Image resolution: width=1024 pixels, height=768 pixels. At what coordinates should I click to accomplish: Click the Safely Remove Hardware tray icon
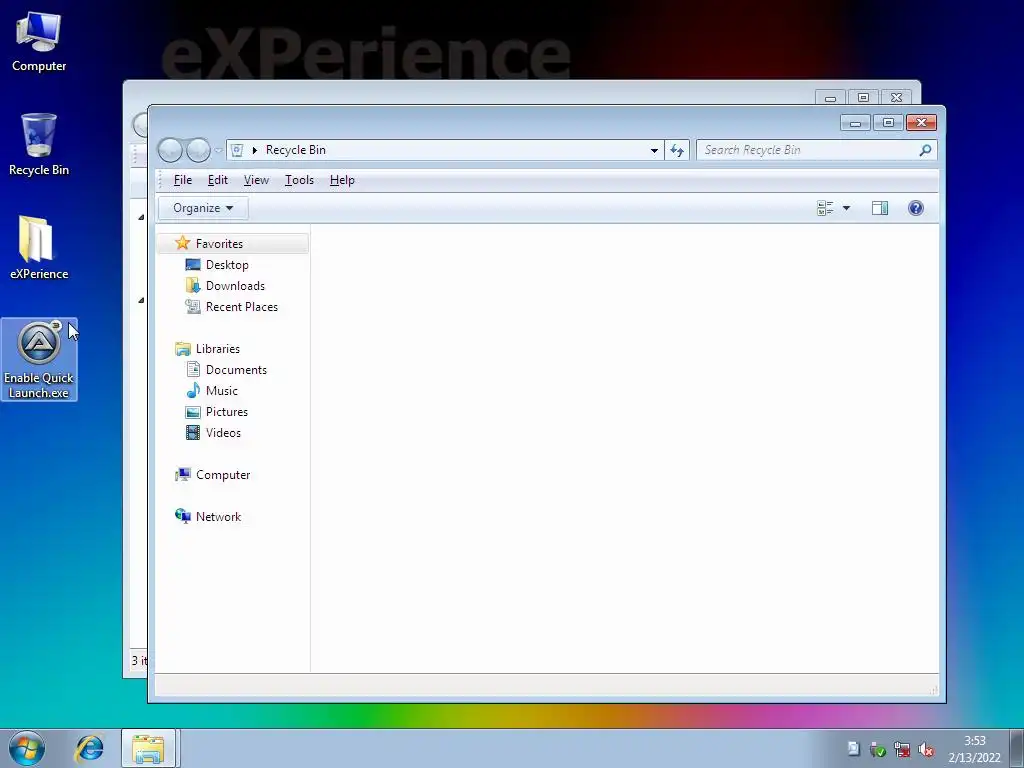tap(877, 749)
